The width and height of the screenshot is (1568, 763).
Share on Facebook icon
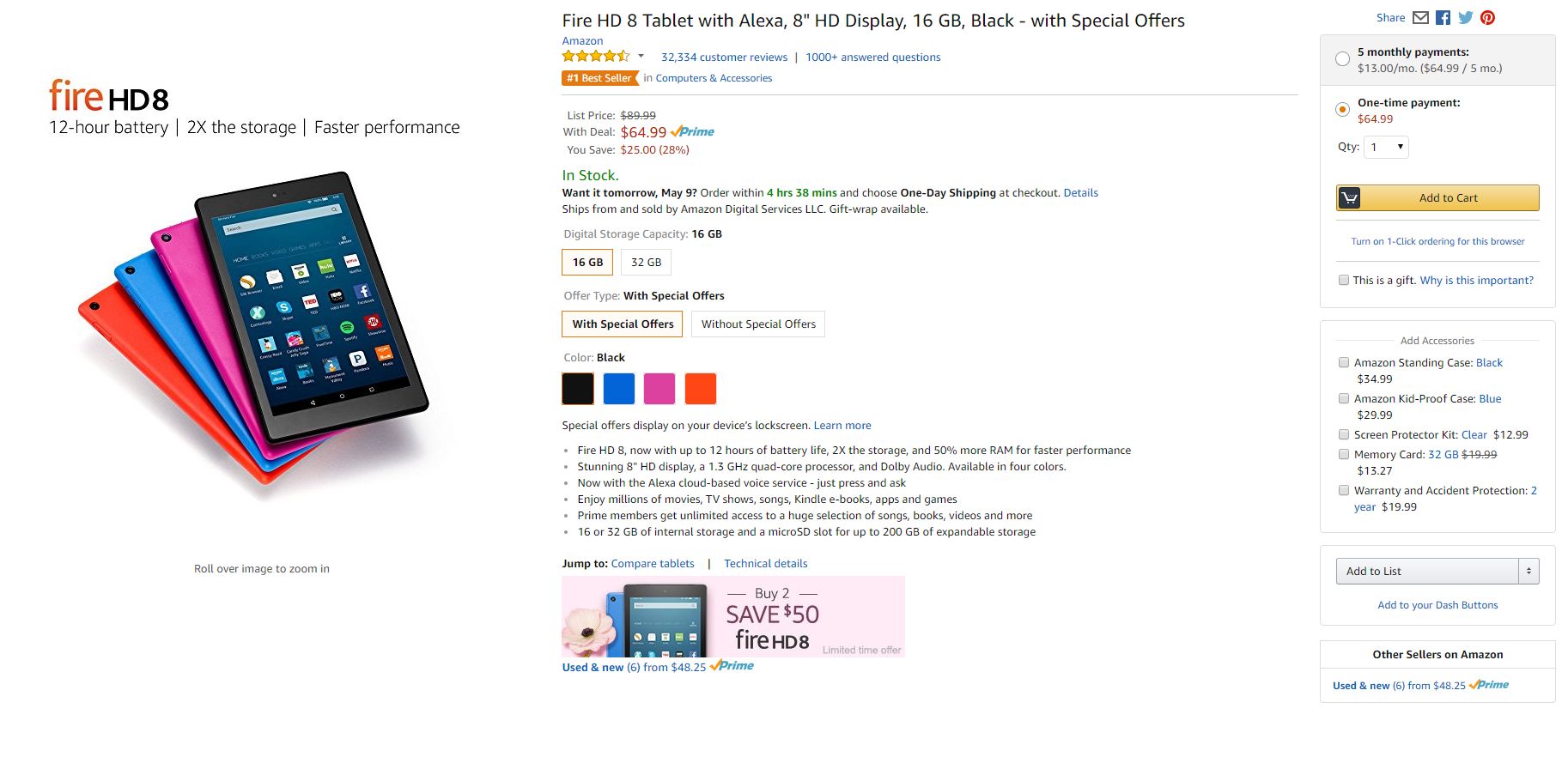(1443, 18)
